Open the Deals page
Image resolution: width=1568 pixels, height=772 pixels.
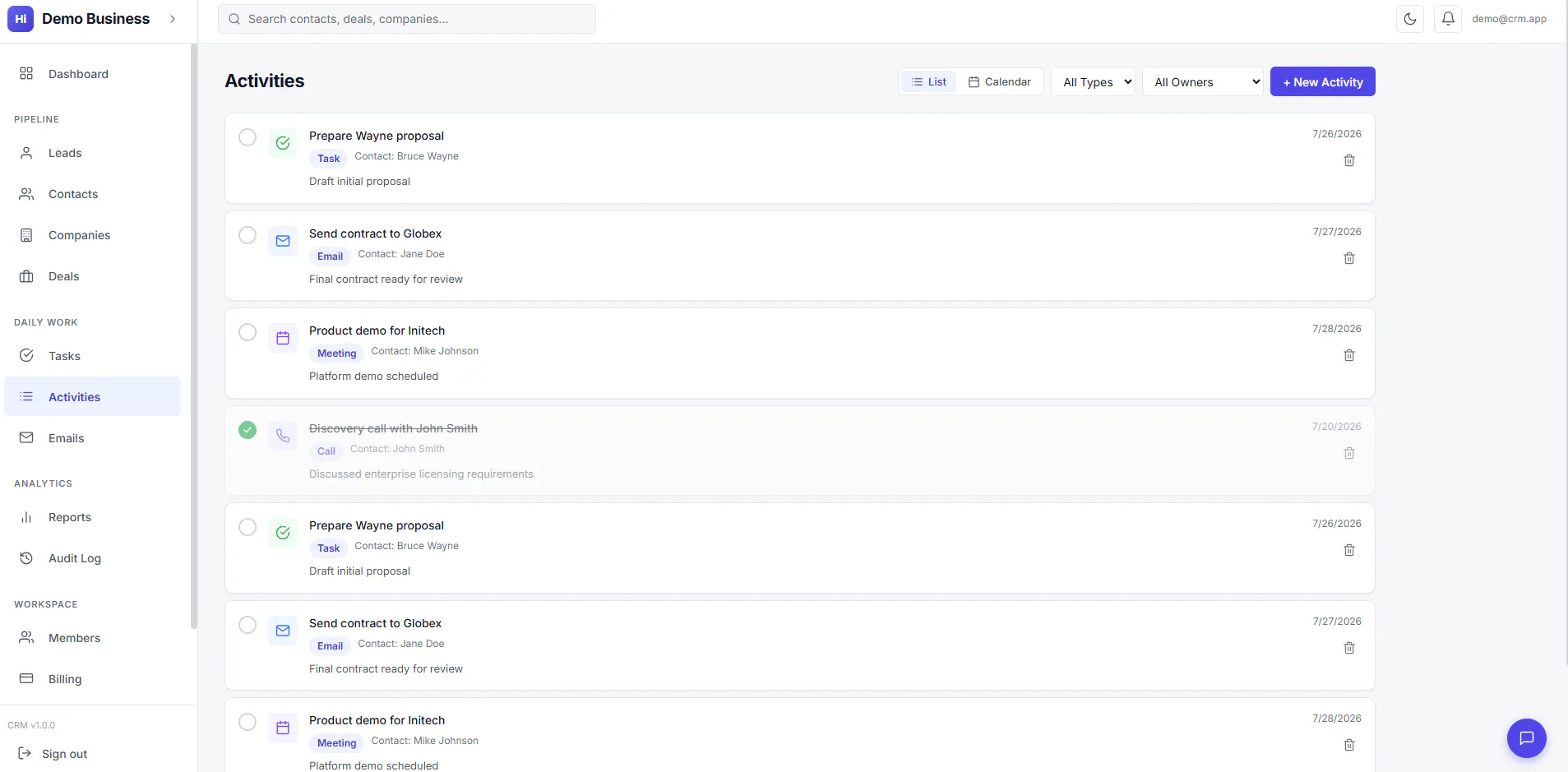pyautogui.click(x=92, y=276)
